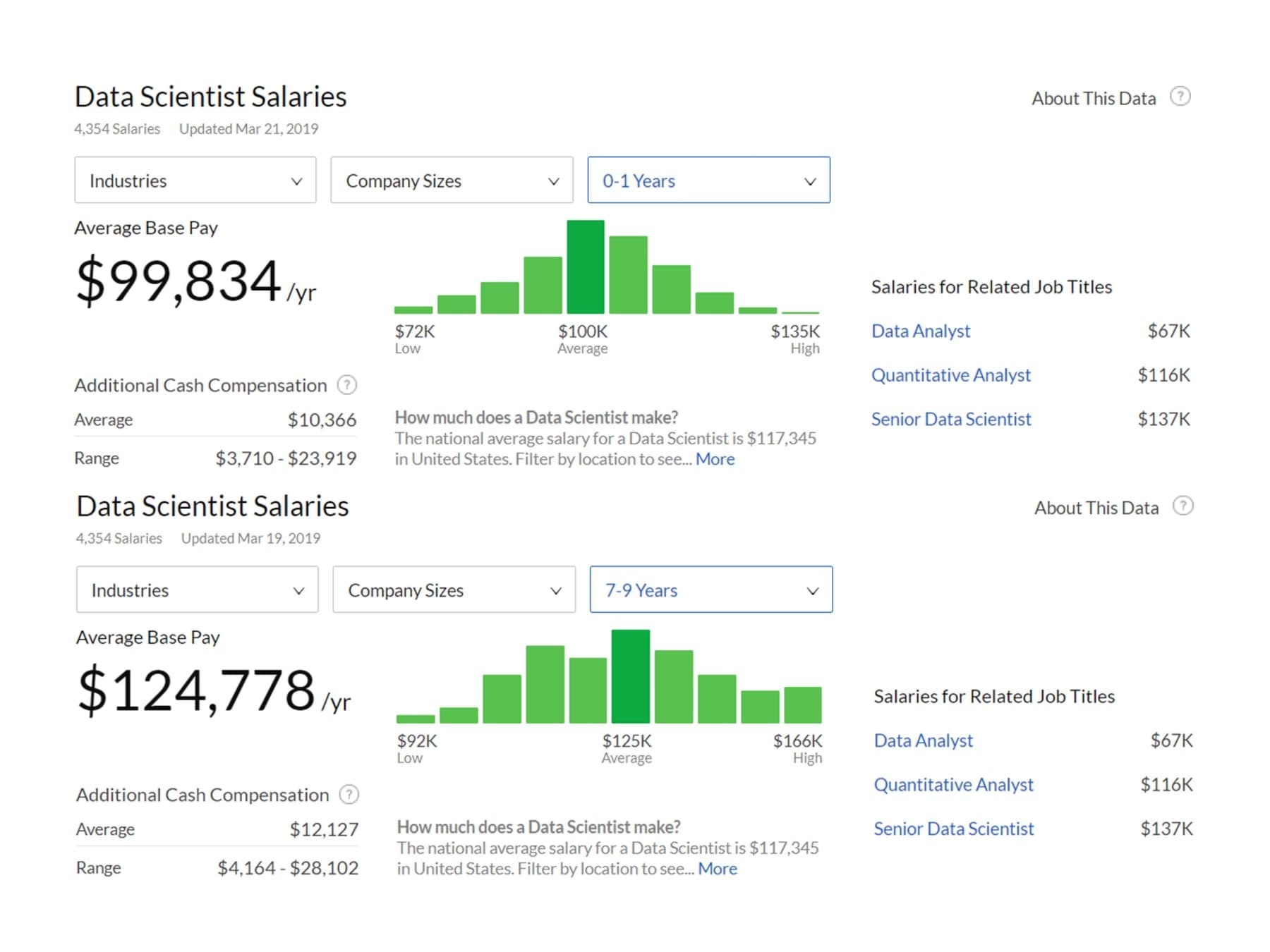Open the top Senior Data Scientist link
This screenshot has height=952, width=1270.
[x=951, y=419]
